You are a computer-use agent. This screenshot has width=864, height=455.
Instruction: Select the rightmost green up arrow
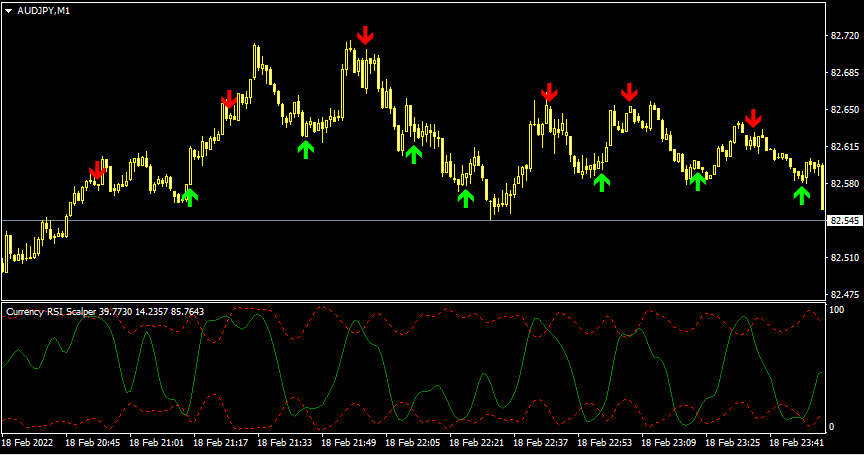[x=802, y=194]
